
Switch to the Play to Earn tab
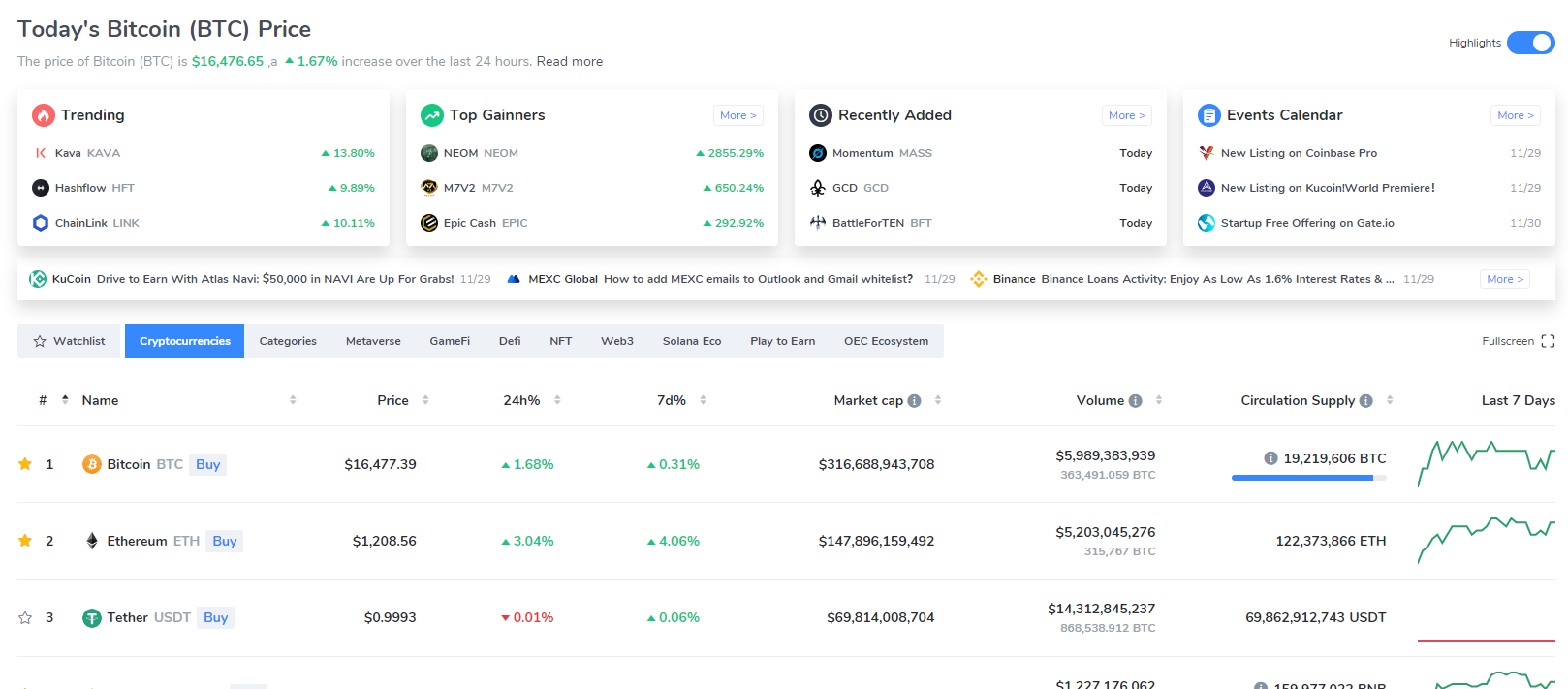click(x=782, y=341)
